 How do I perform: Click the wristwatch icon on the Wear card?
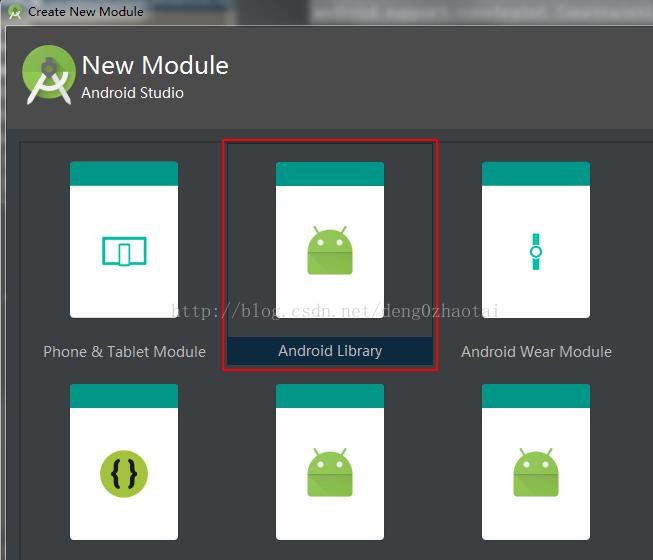(x=536, y=251)
